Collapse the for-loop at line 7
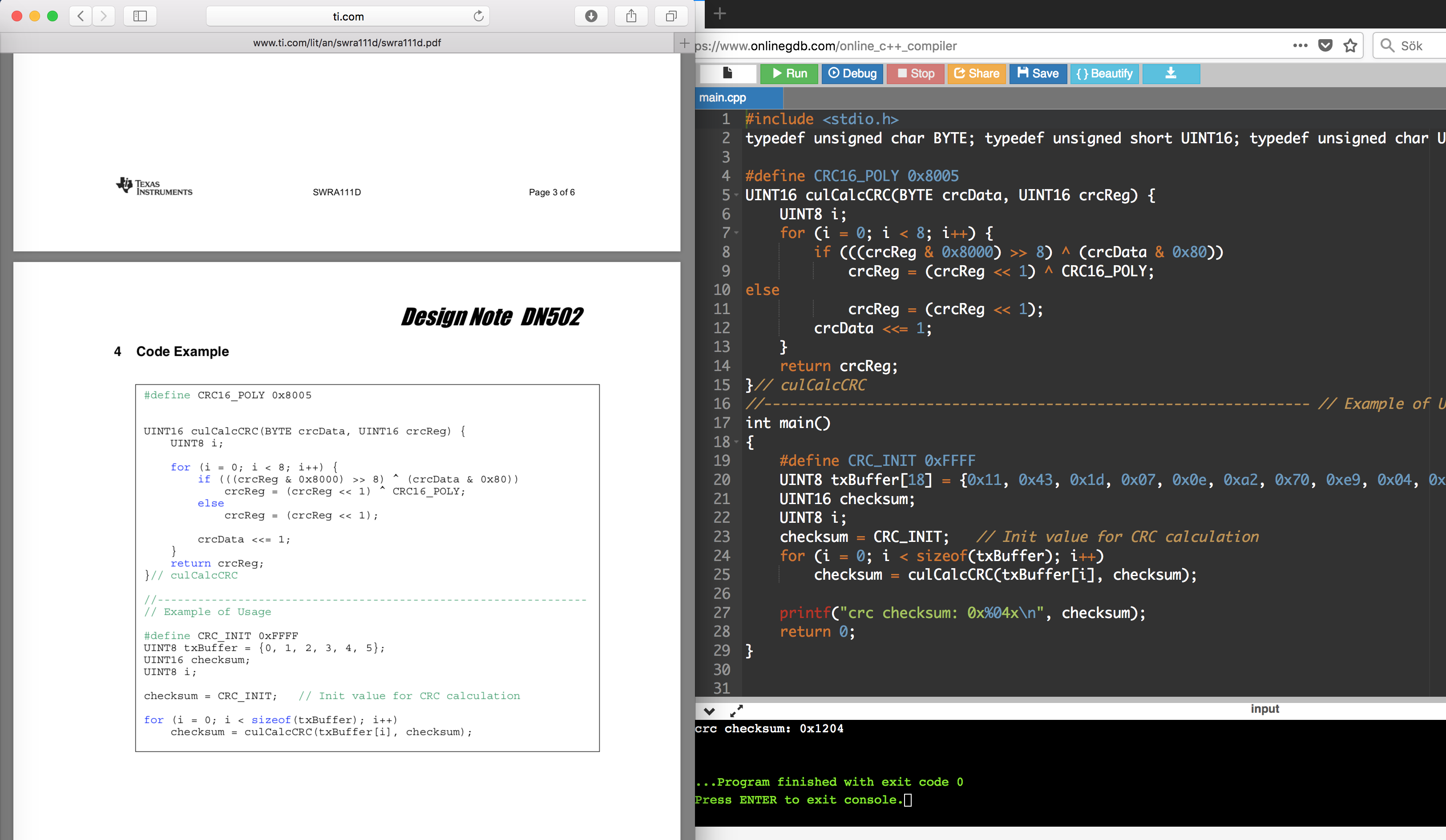 736,233
